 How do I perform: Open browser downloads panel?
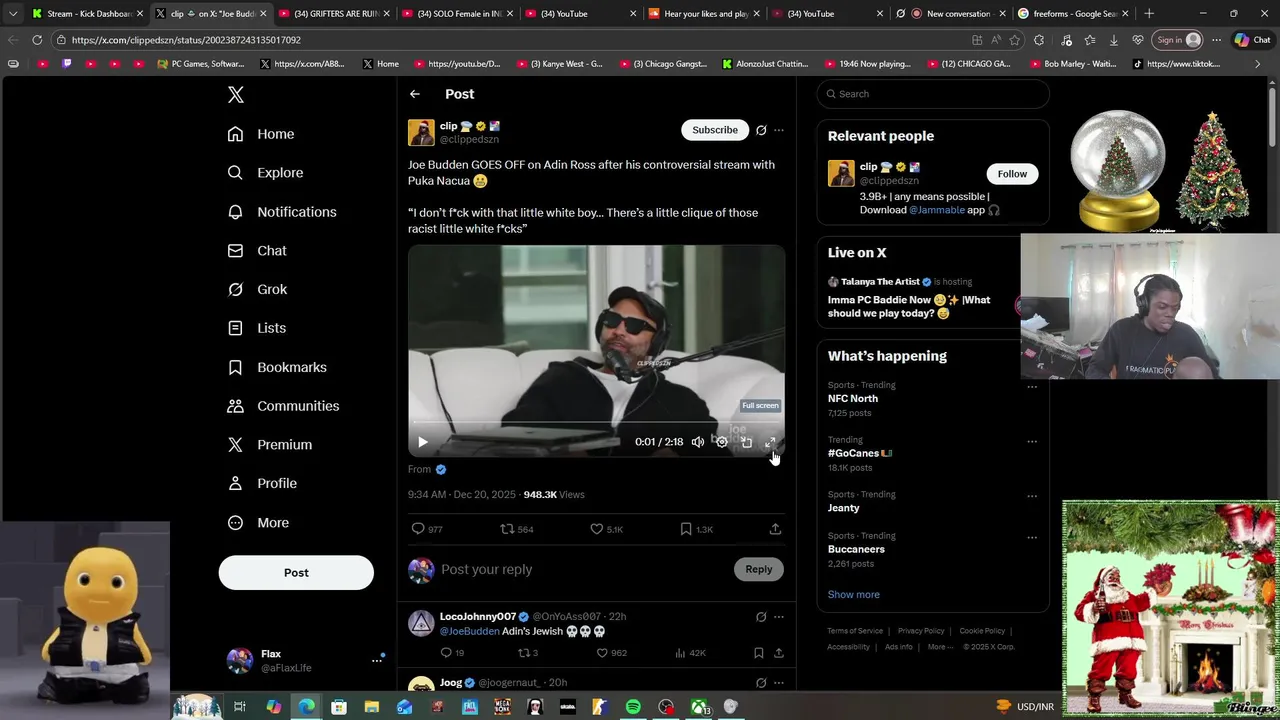pyautogui.click(x=1113, y=40)
